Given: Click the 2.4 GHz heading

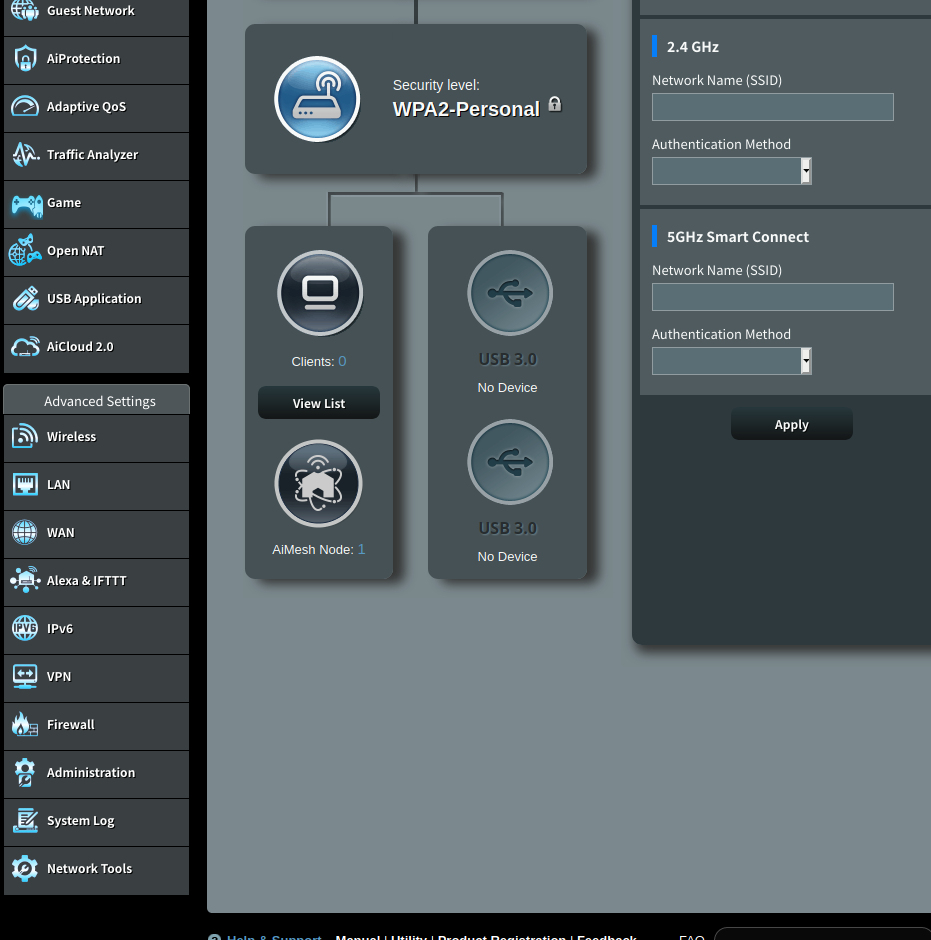Looking at the screenshot, I should [x=693, y=47].
